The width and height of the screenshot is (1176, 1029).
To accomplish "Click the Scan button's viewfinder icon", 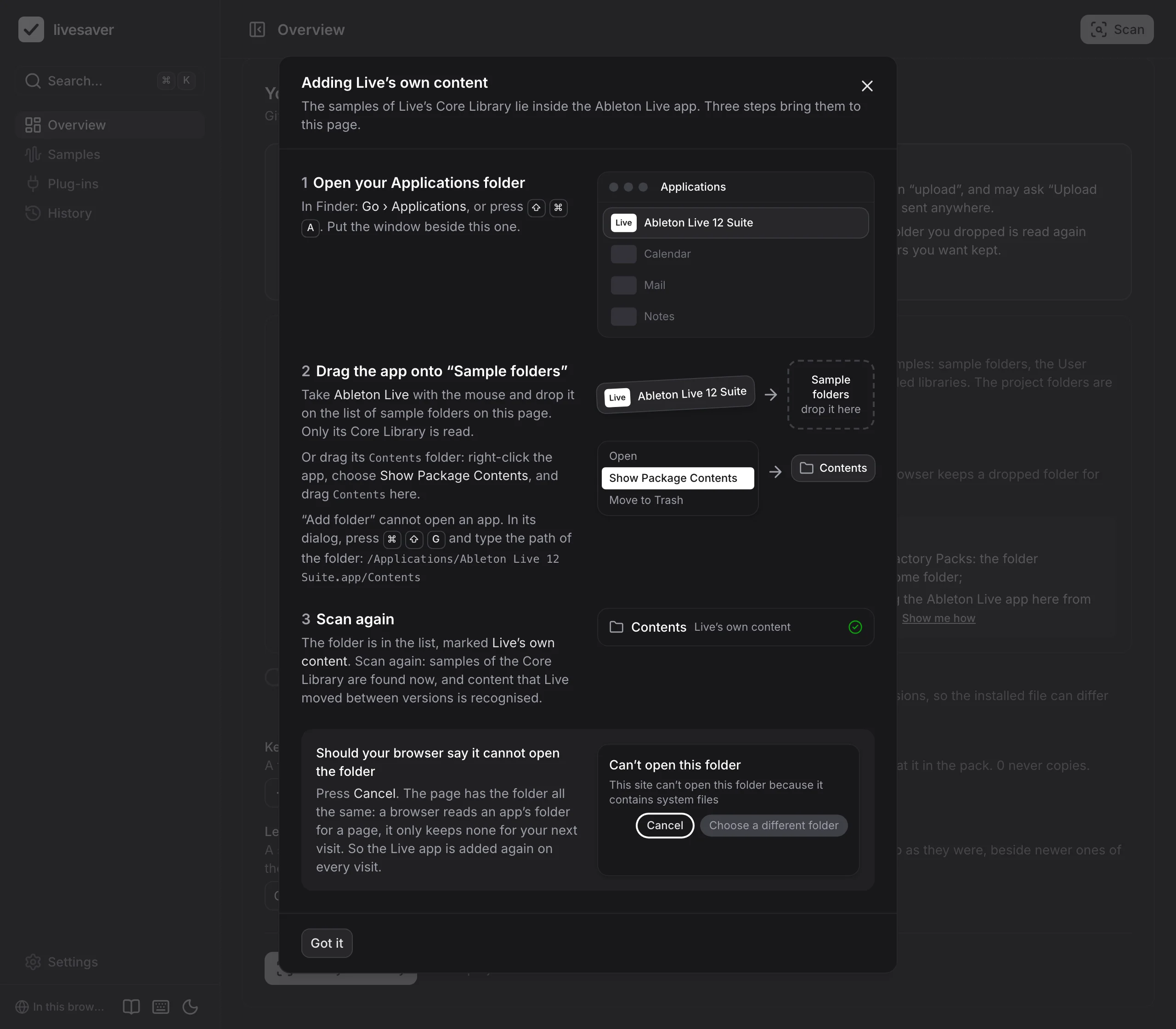I will [x=1098, y=29].
